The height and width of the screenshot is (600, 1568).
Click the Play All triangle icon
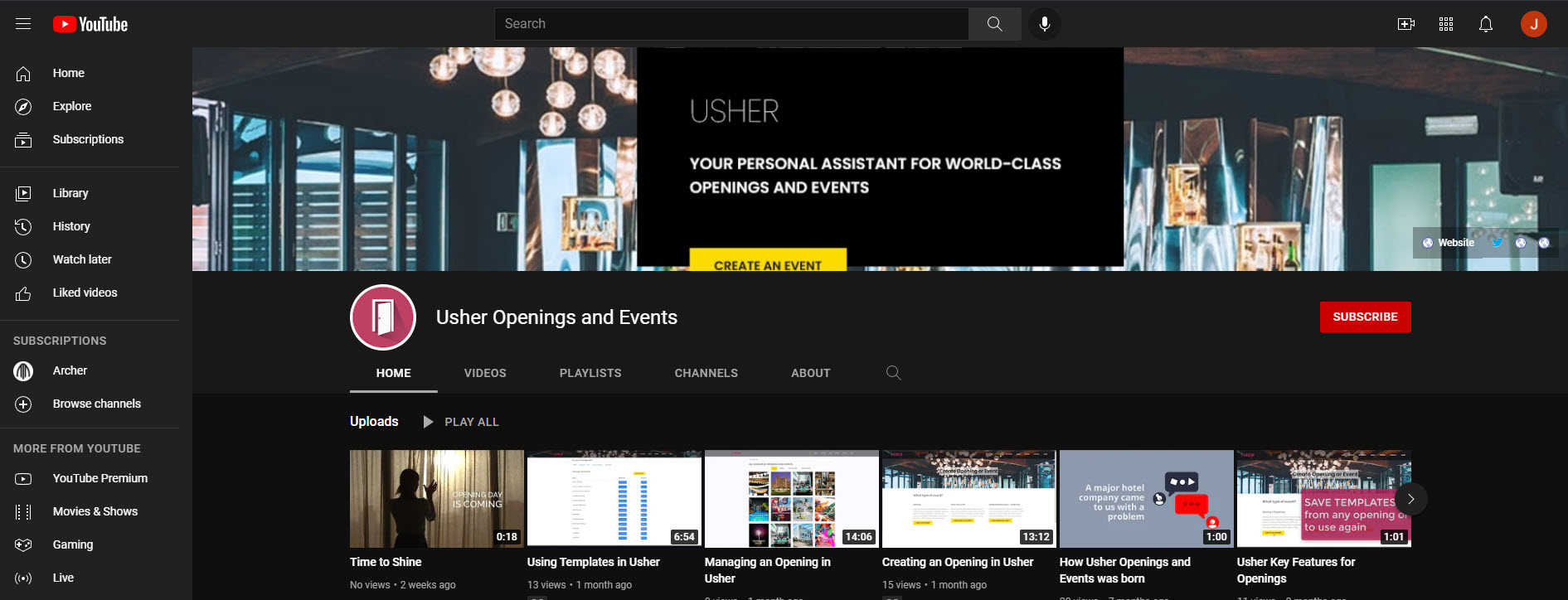428,422
